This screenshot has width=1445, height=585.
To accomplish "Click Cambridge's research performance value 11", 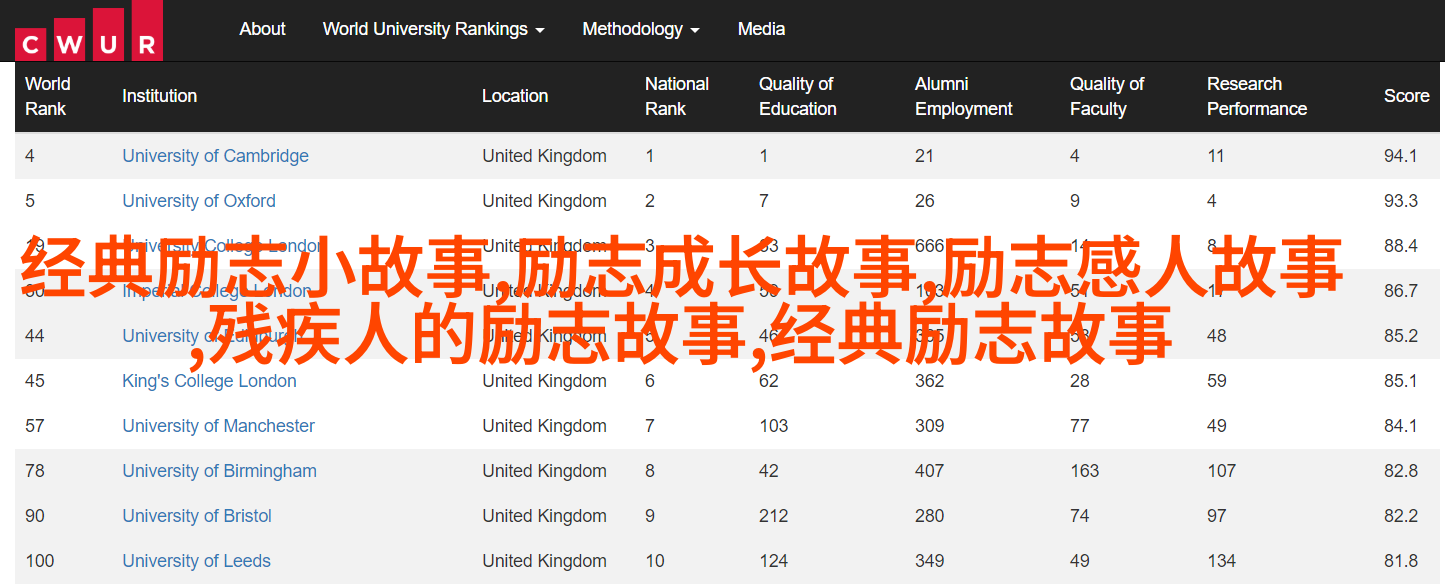I will (x=1216, y=156).
